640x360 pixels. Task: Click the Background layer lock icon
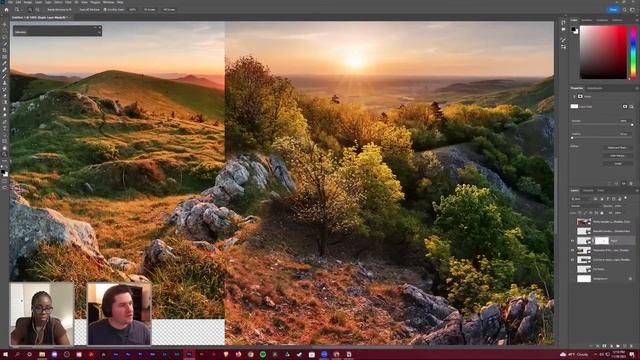click(x=631, y=279)
